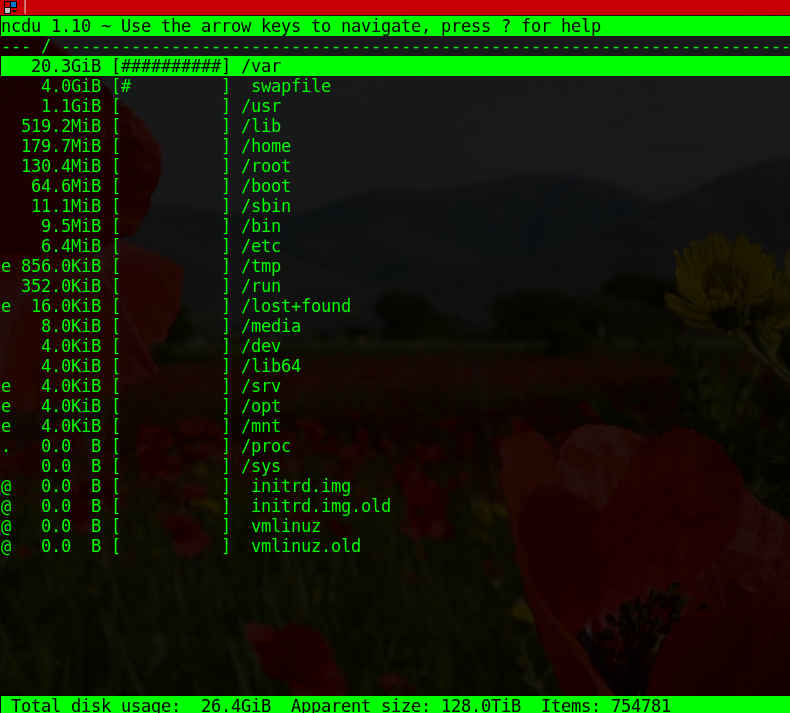Image resolution: width=790 pixels, height=713 pixels.
Task: Select the /lost+found directory row
Action: tap(395, 306)
